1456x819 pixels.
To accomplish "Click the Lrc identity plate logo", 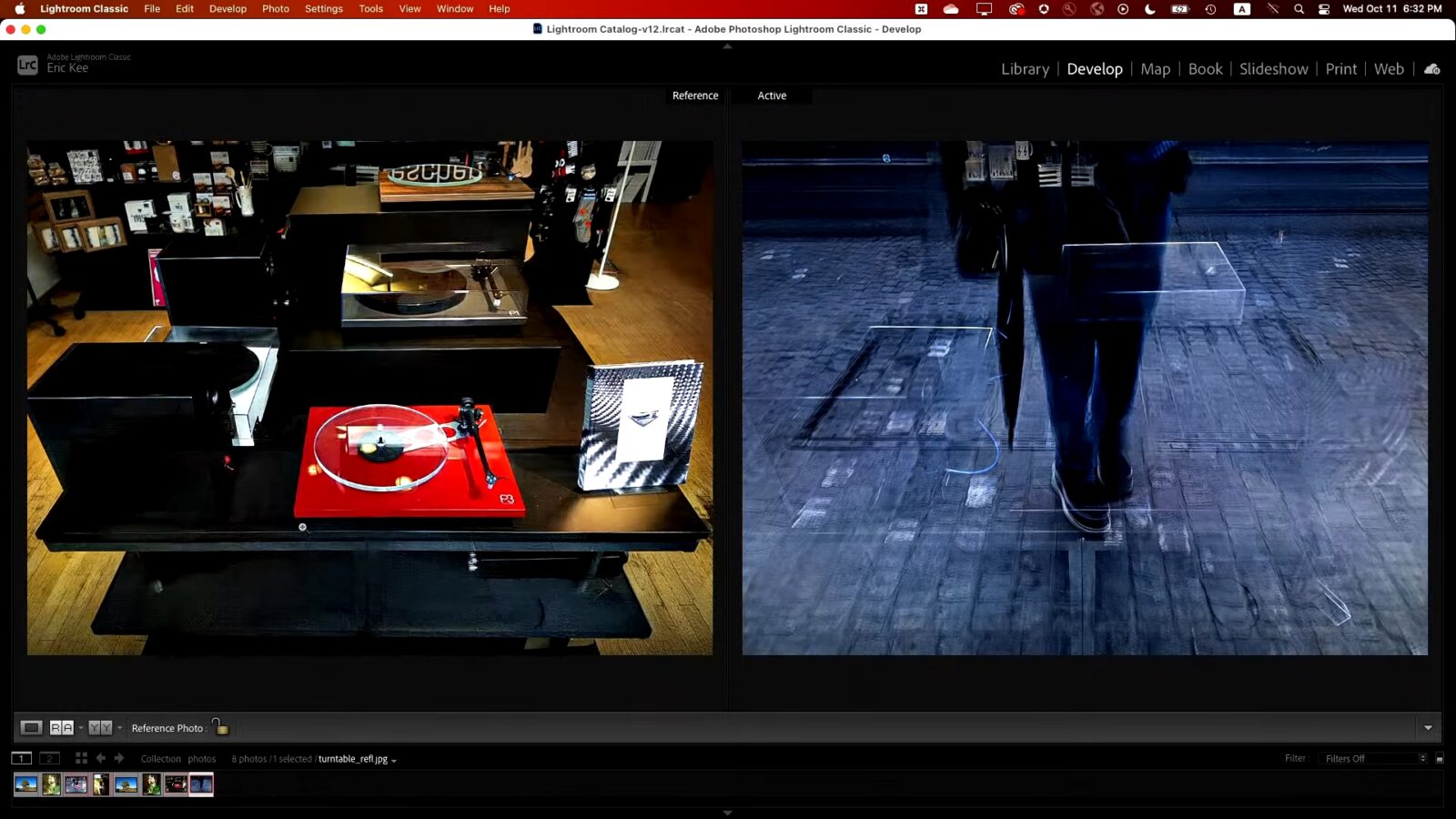I will [27, 65].
